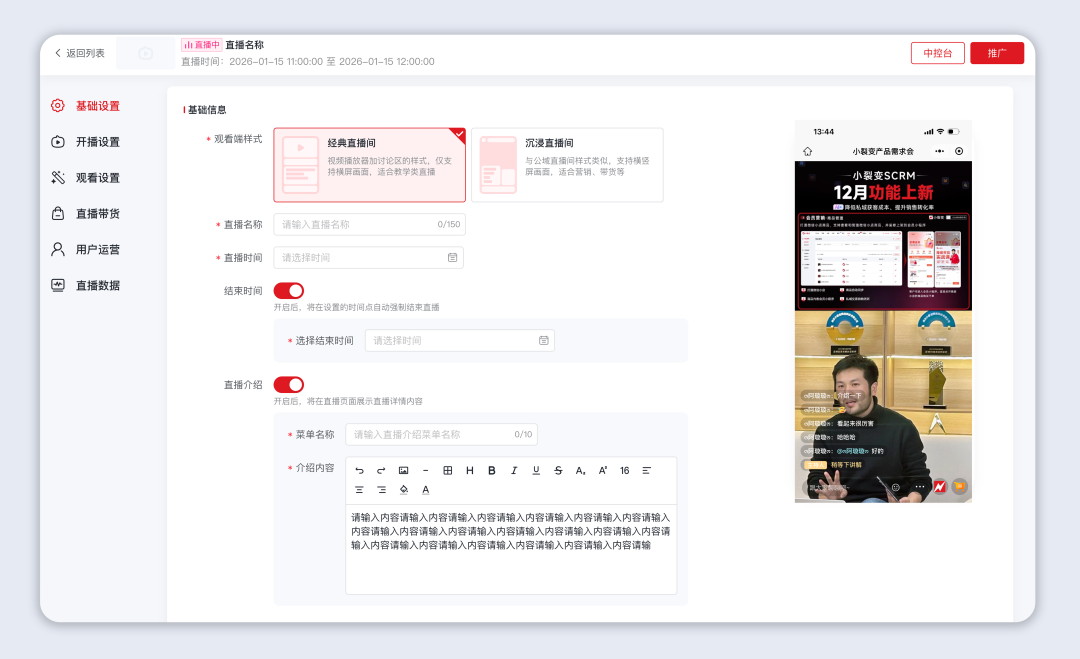Click the undo icon in the editor toolbar
Screen dimensions: 1080x659
click(x=360, y=471)
